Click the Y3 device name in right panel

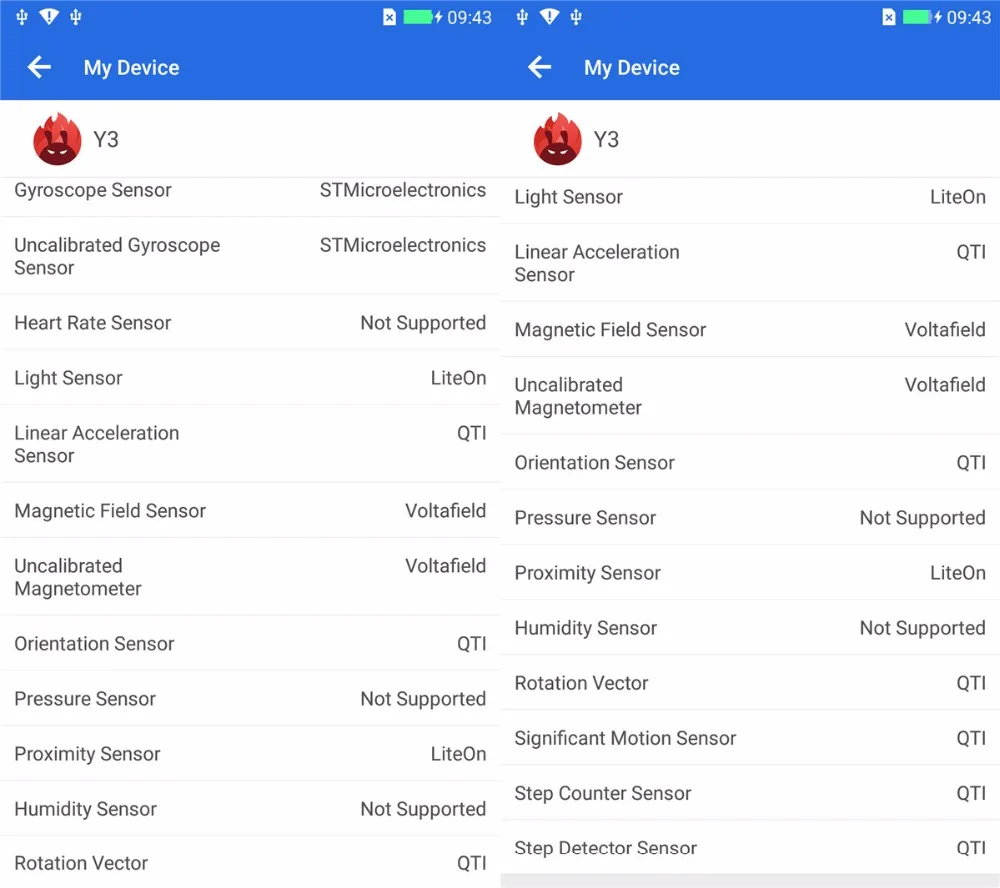606,139
